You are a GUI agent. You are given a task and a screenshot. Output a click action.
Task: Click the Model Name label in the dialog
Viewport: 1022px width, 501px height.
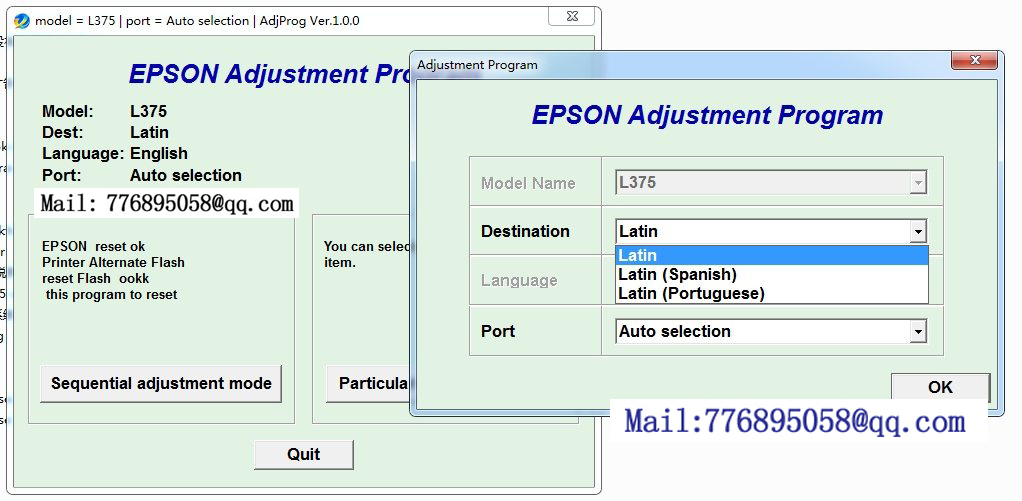[528, 183]
